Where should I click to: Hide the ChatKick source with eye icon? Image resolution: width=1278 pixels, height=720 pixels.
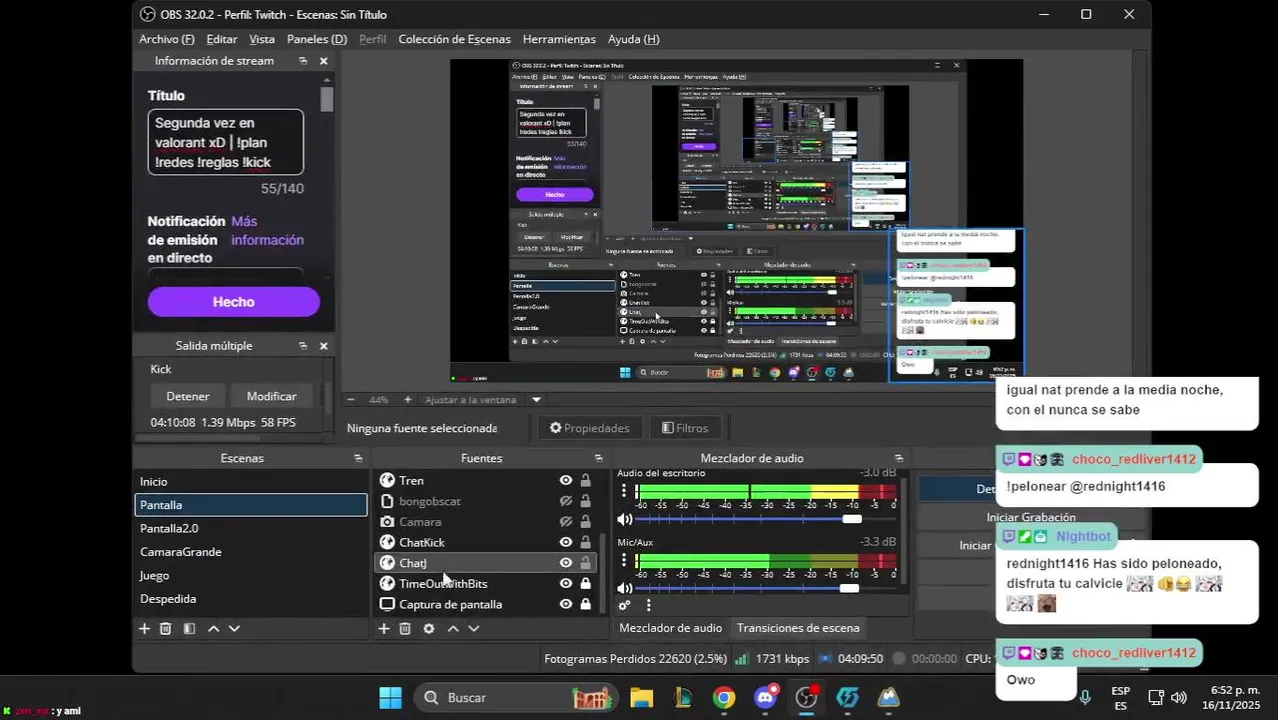tap(566, 542)
